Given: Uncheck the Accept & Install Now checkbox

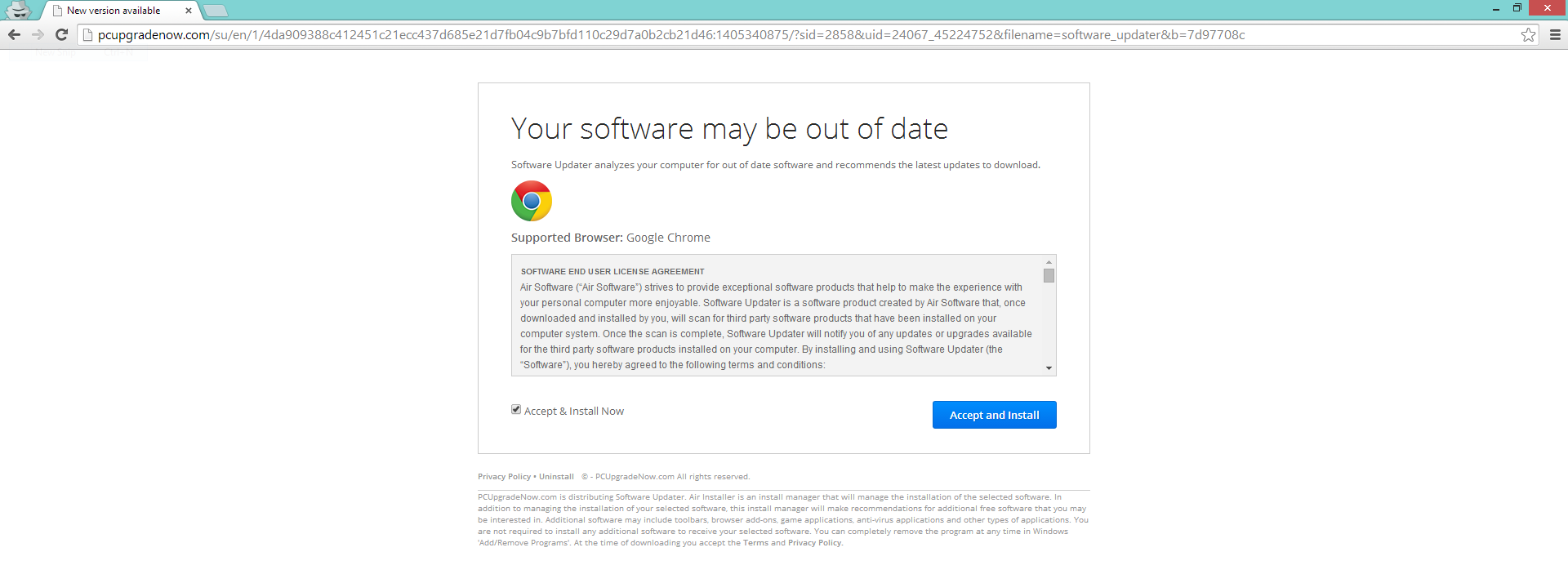Looking at the screenshot, I should [x=516, y=410].
